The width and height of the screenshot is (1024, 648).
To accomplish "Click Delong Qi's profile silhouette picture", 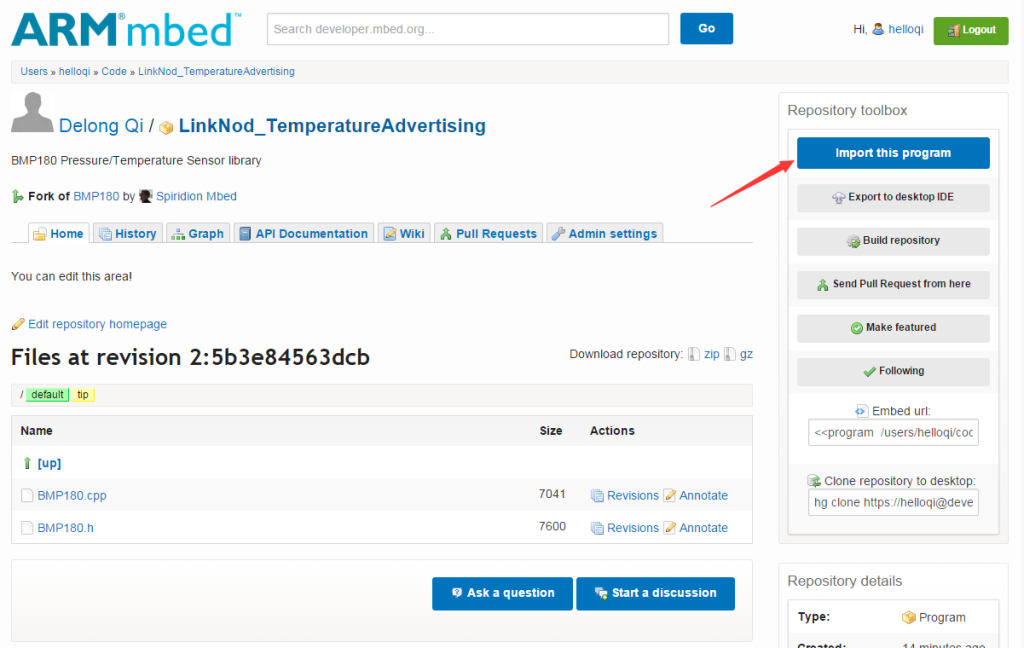I will click(32, 112).
